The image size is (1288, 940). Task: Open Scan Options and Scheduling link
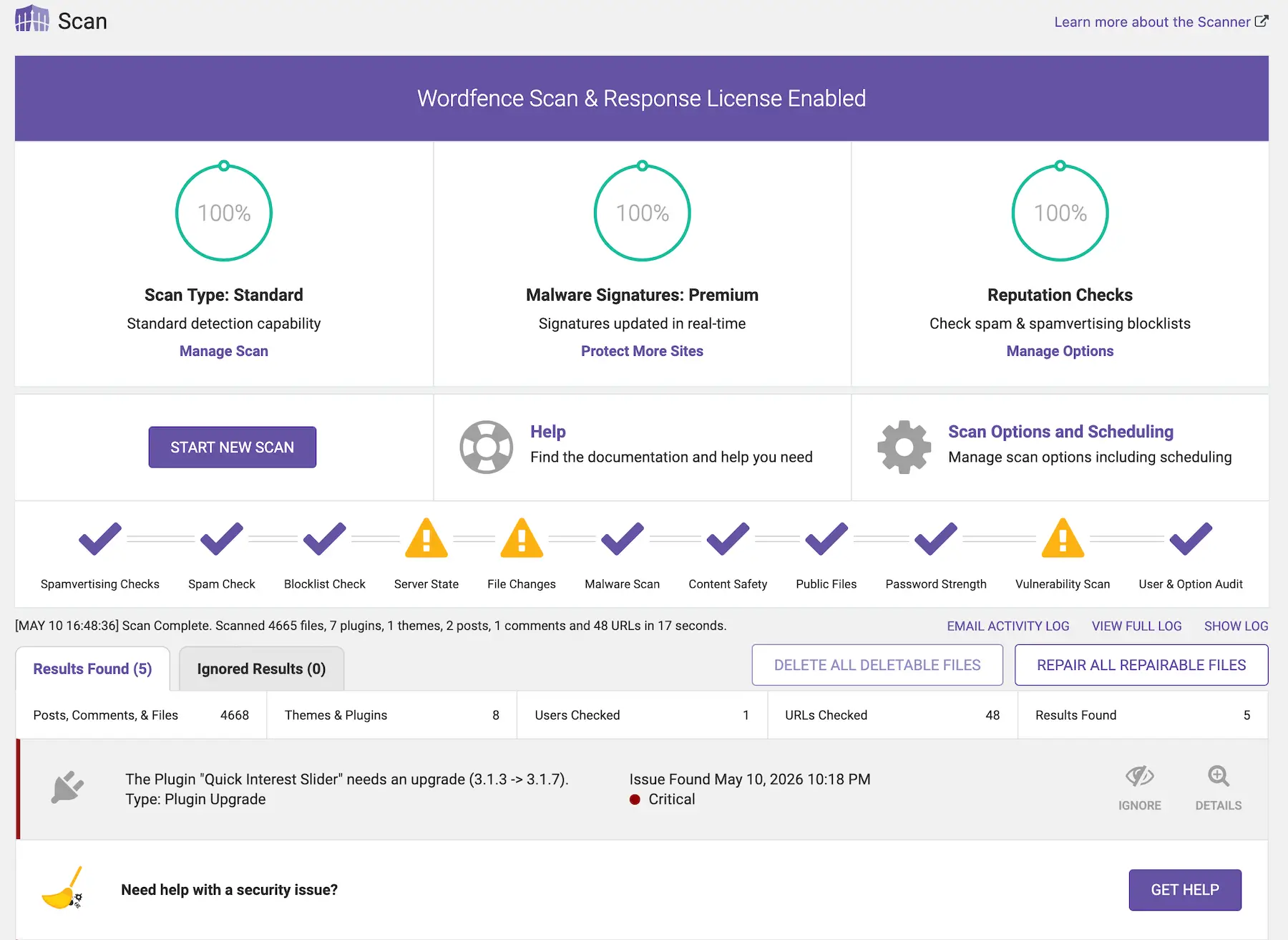[1061, 432]
